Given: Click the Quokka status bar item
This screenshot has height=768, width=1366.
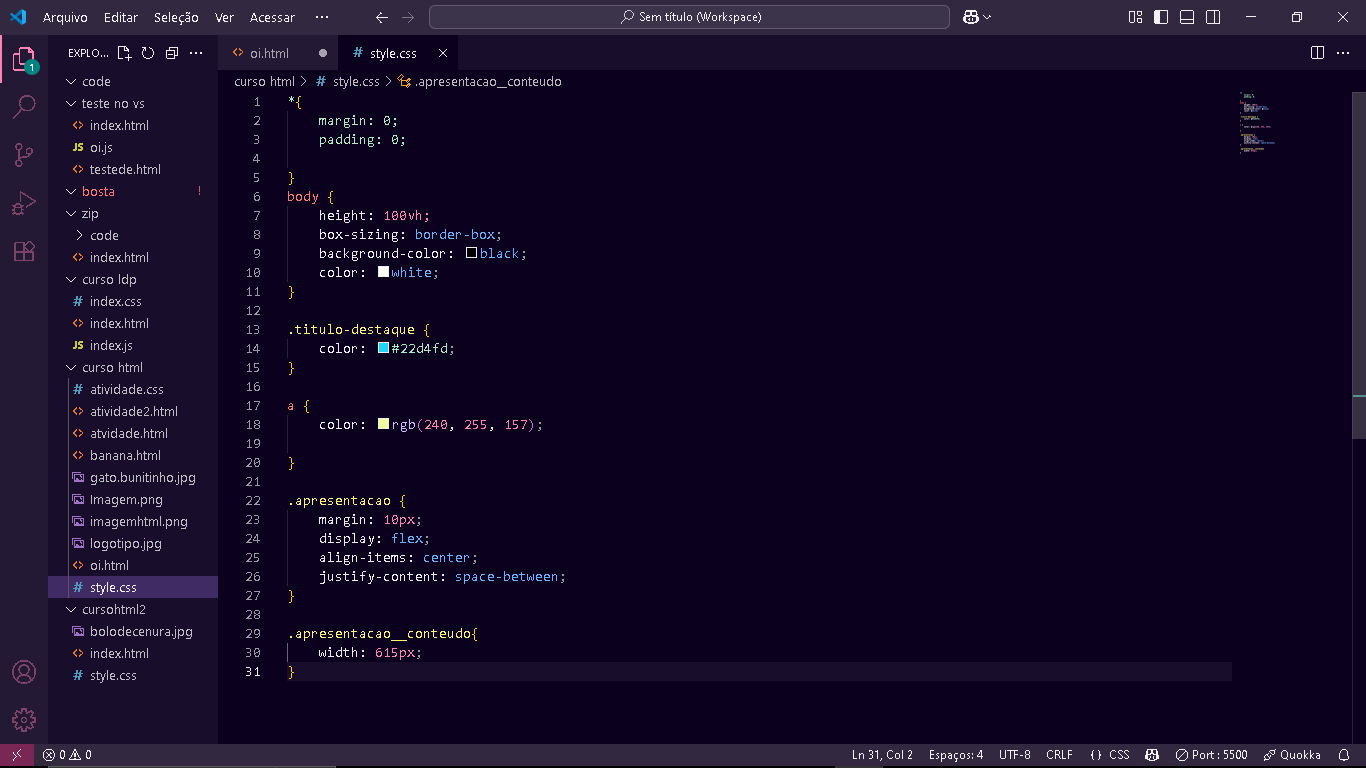Looking at the screenshot, I should coord(1292,755).
